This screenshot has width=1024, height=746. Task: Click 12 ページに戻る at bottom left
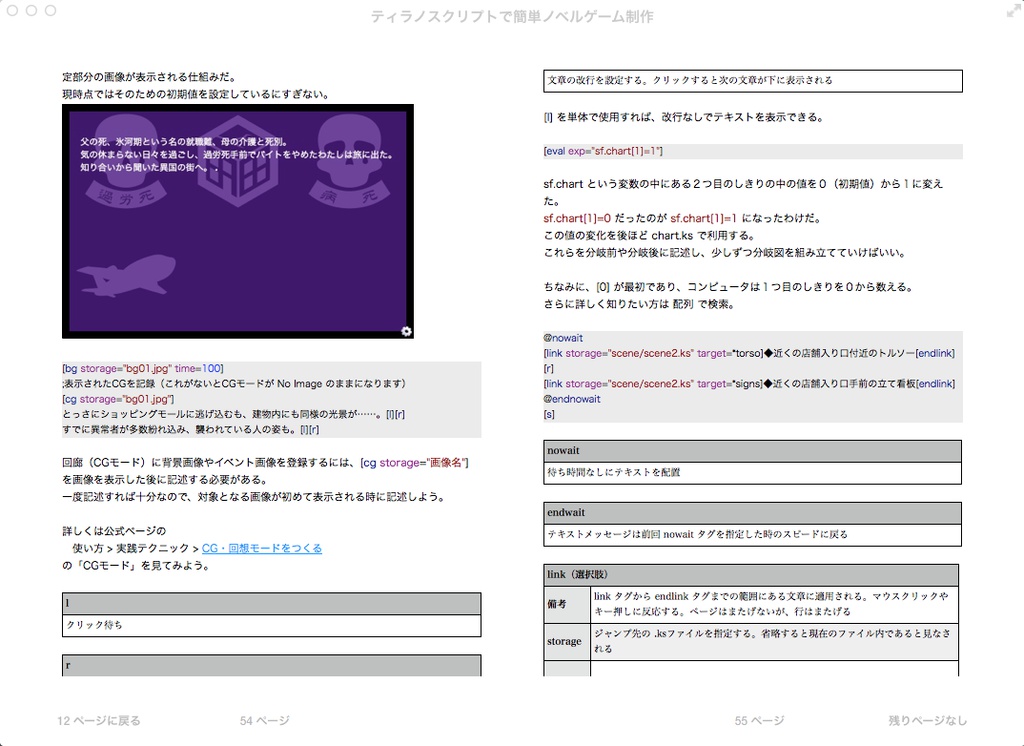(99, 721)
